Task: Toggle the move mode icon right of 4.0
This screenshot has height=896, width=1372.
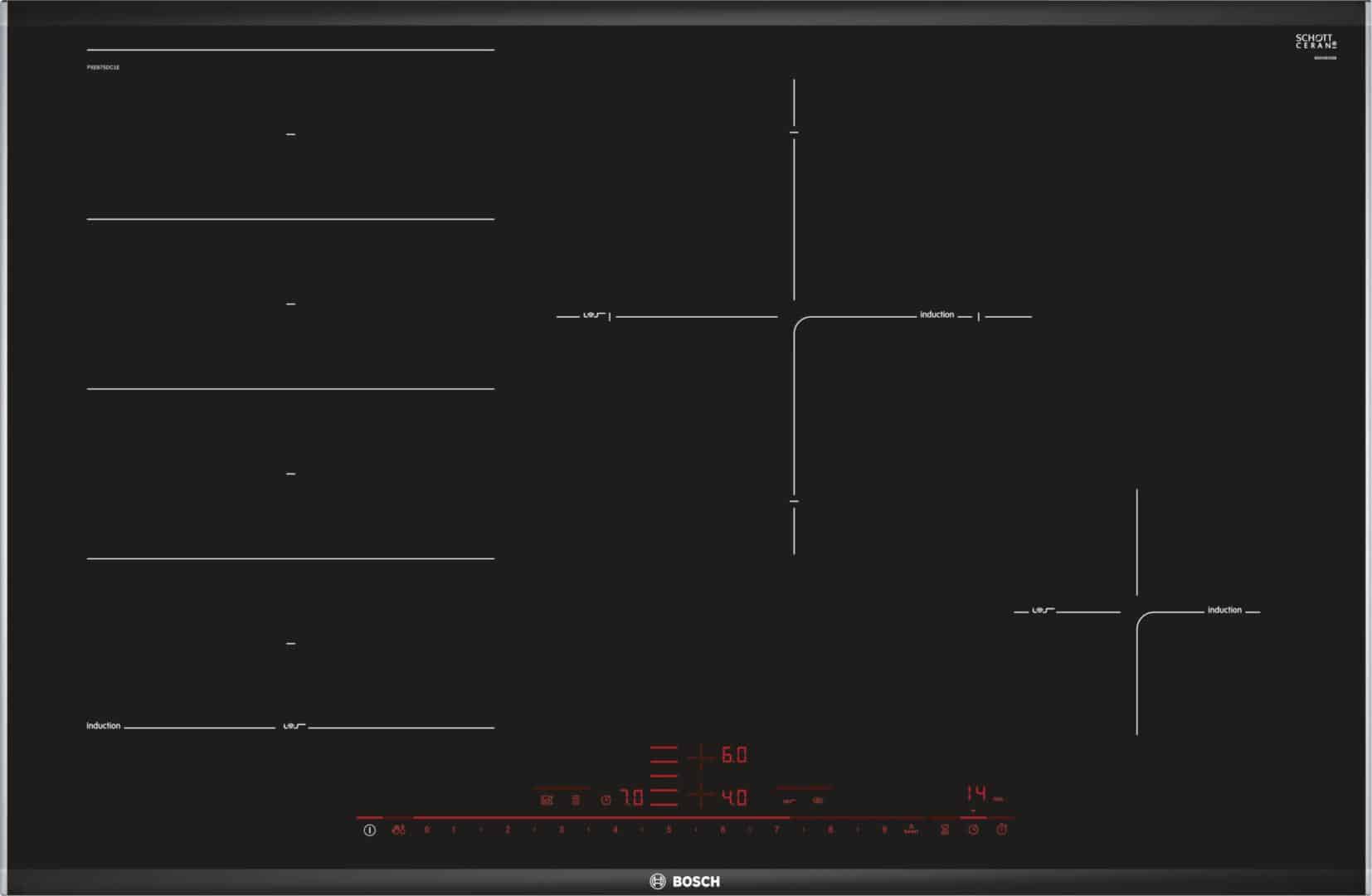Action: [789, 801]
